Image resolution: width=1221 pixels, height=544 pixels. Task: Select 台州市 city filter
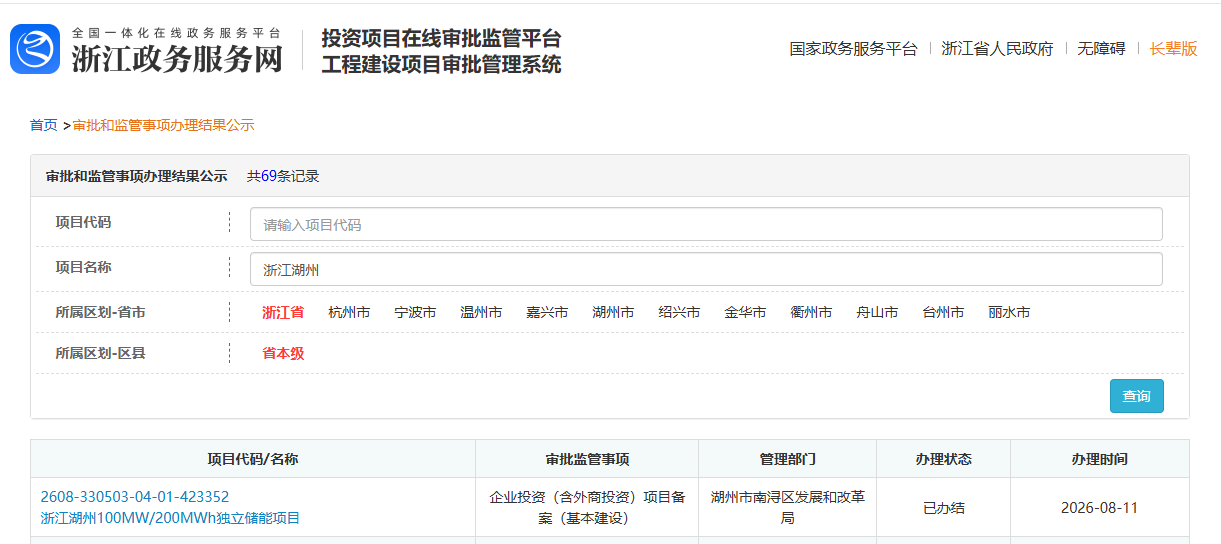point(943,312)
